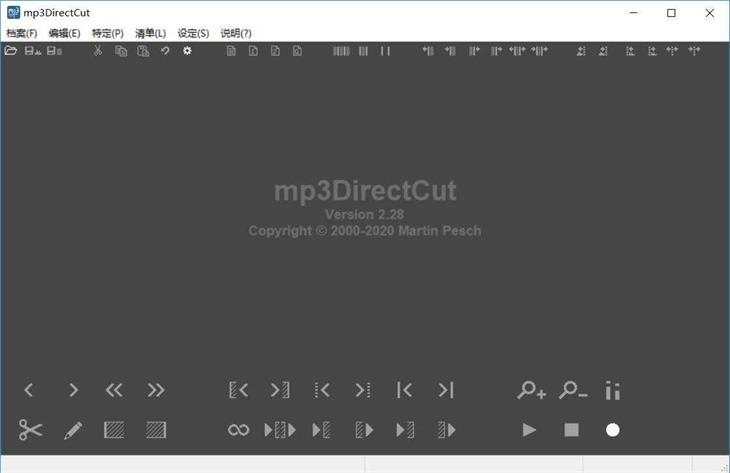Open the 说明(?) help menu
Viewport: 730px width, 473px height.
tap(236, 33)
